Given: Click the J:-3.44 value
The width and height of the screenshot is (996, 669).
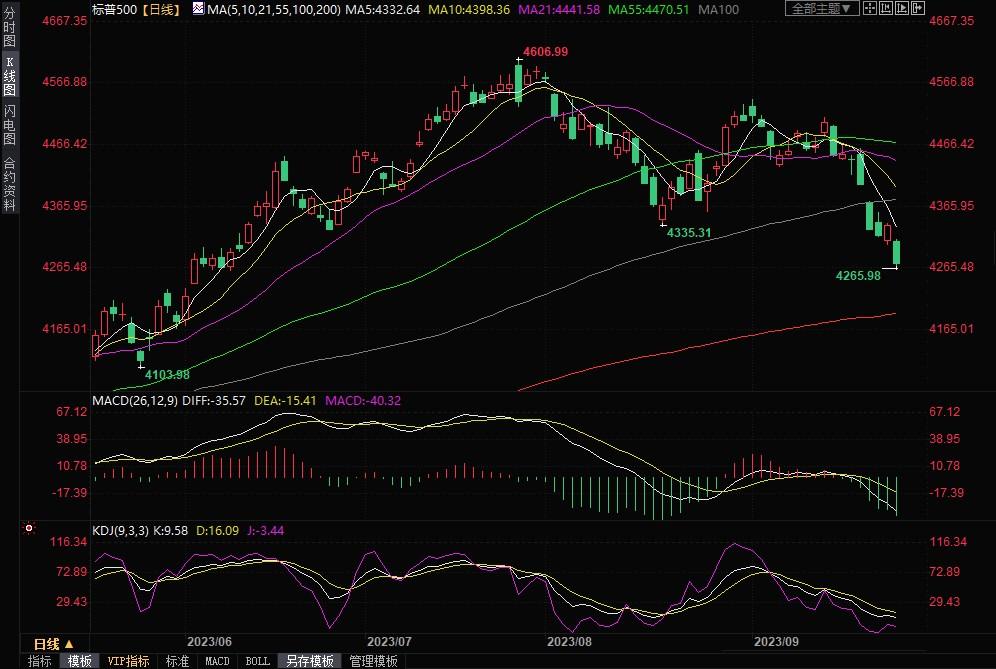Looking at the screenshot, I should [266, 530].
